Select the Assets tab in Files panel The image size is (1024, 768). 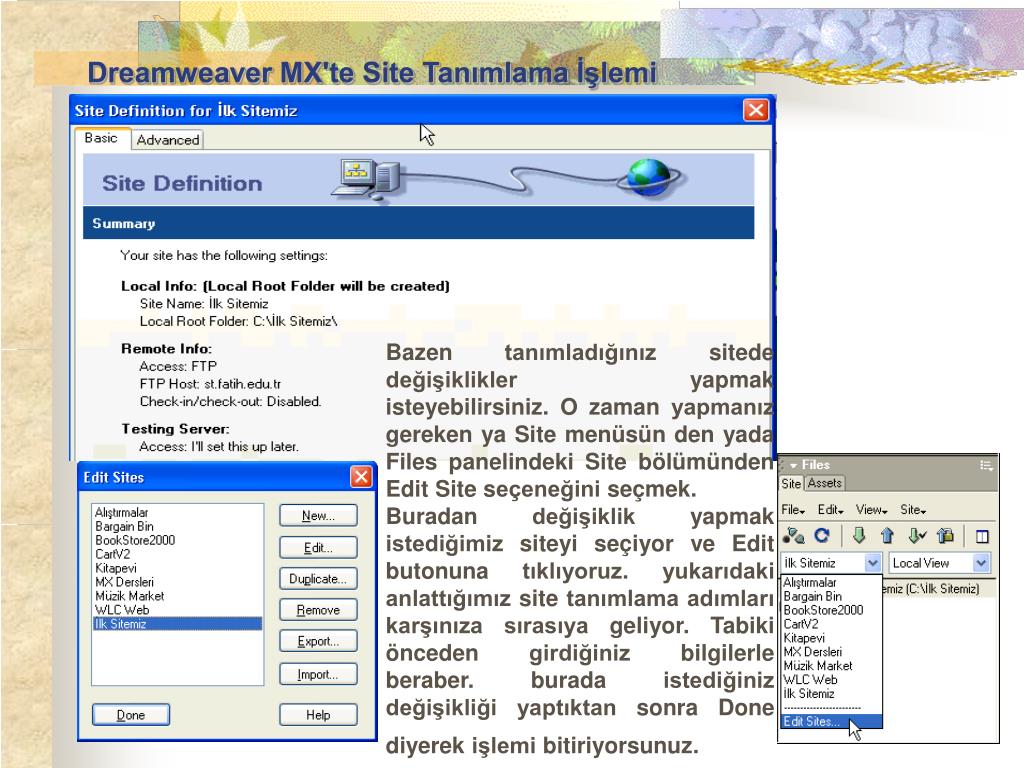(824, 483)
